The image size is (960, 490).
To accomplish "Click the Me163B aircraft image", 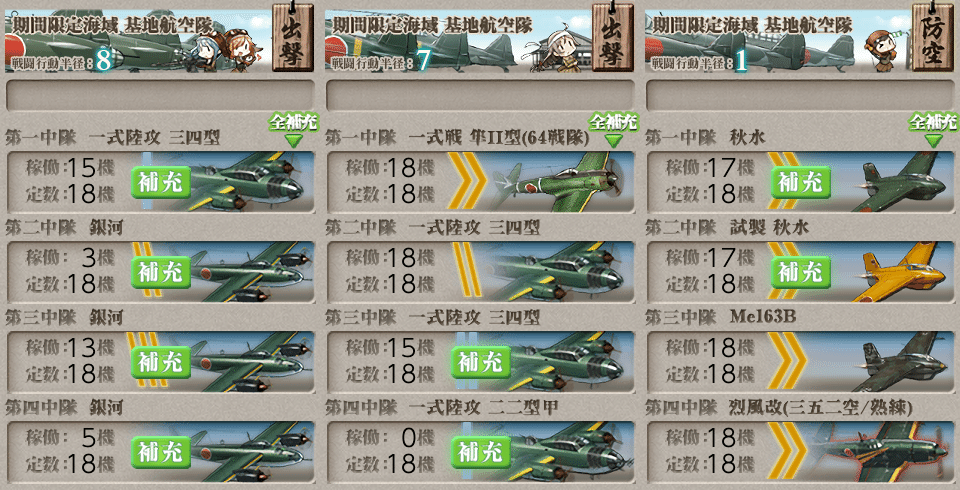I will coord(895,361).
